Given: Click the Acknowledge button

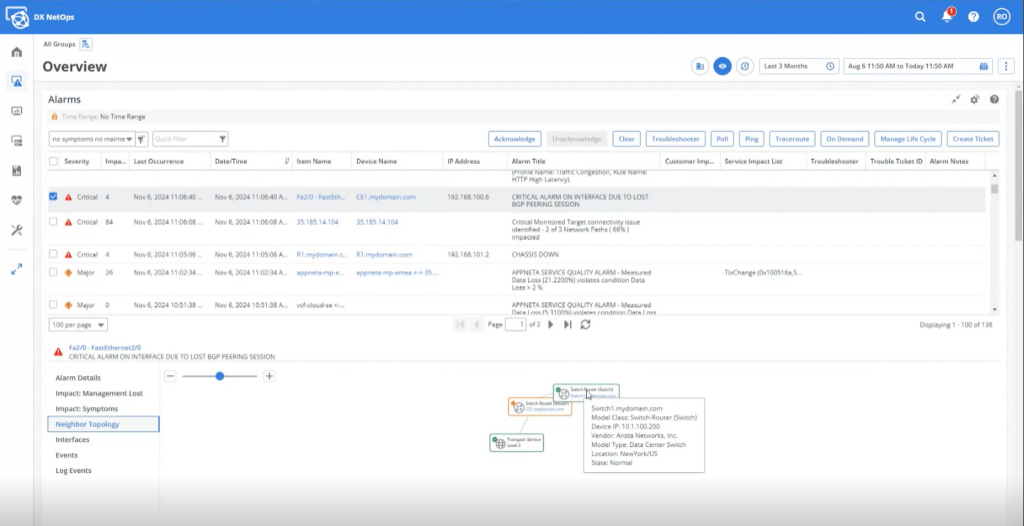Looking at the screenshot, I should pos(515,139).
